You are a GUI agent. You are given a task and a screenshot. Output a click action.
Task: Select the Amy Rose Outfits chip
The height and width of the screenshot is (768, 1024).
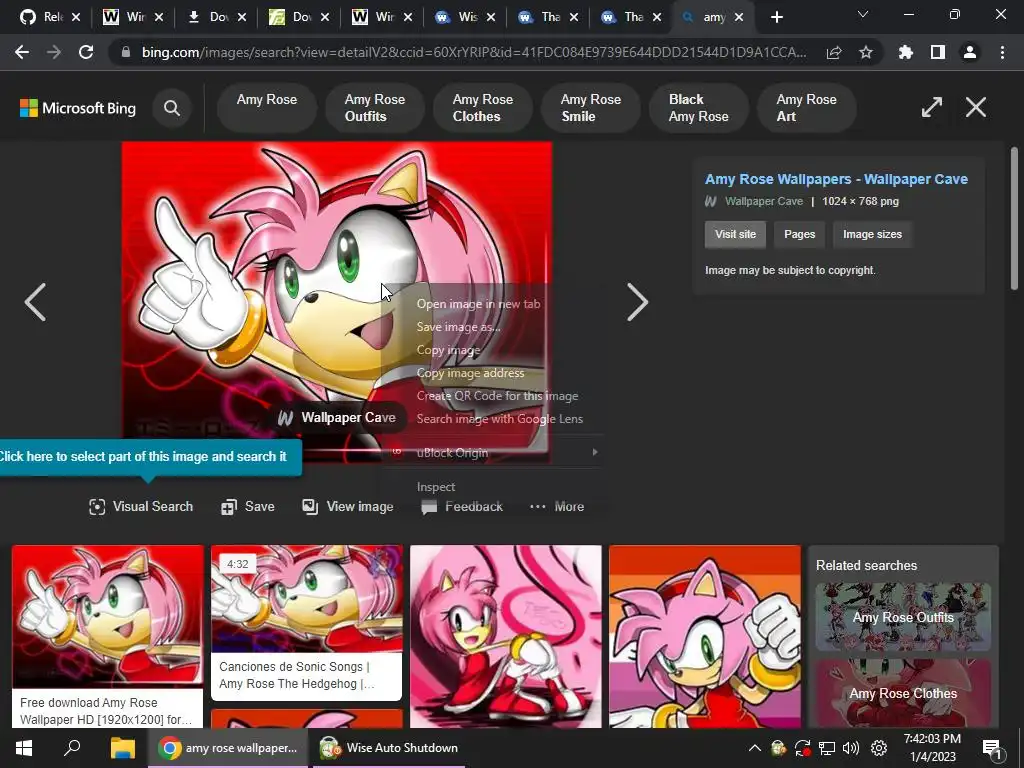click(375, 108)
